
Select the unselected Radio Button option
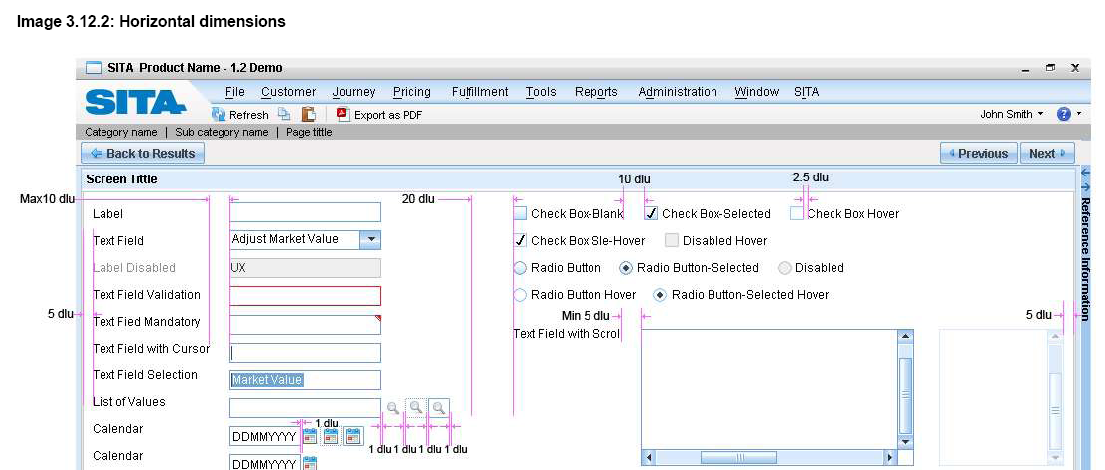point(520,268)
